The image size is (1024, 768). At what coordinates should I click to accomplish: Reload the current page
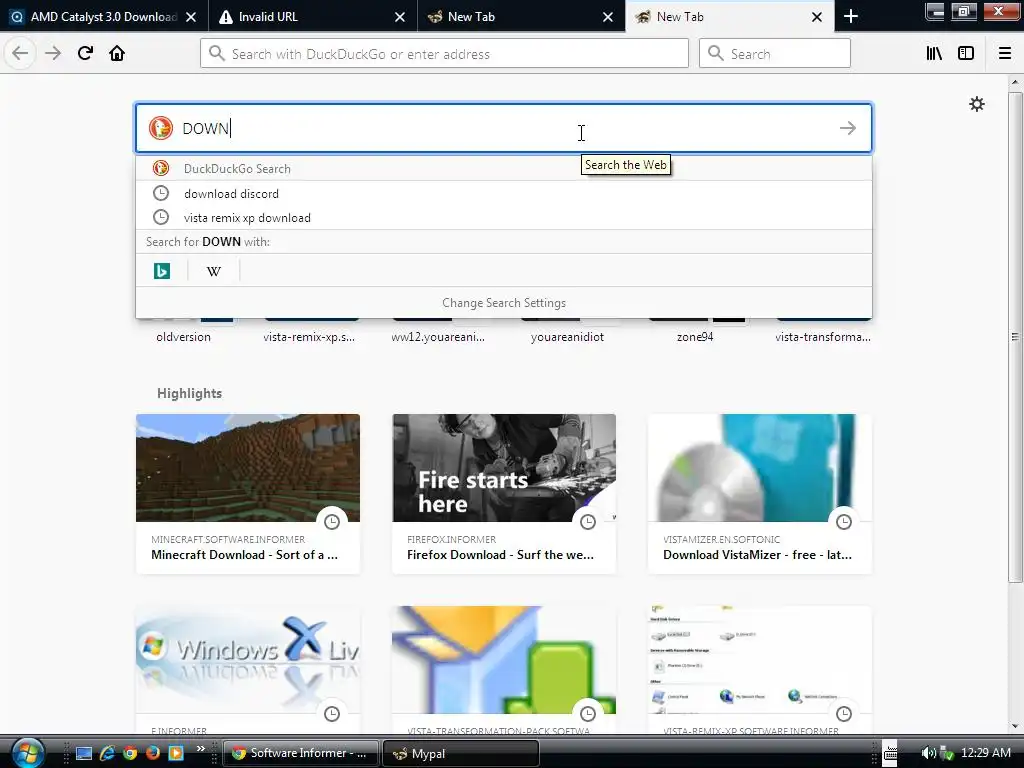[85, 53]
